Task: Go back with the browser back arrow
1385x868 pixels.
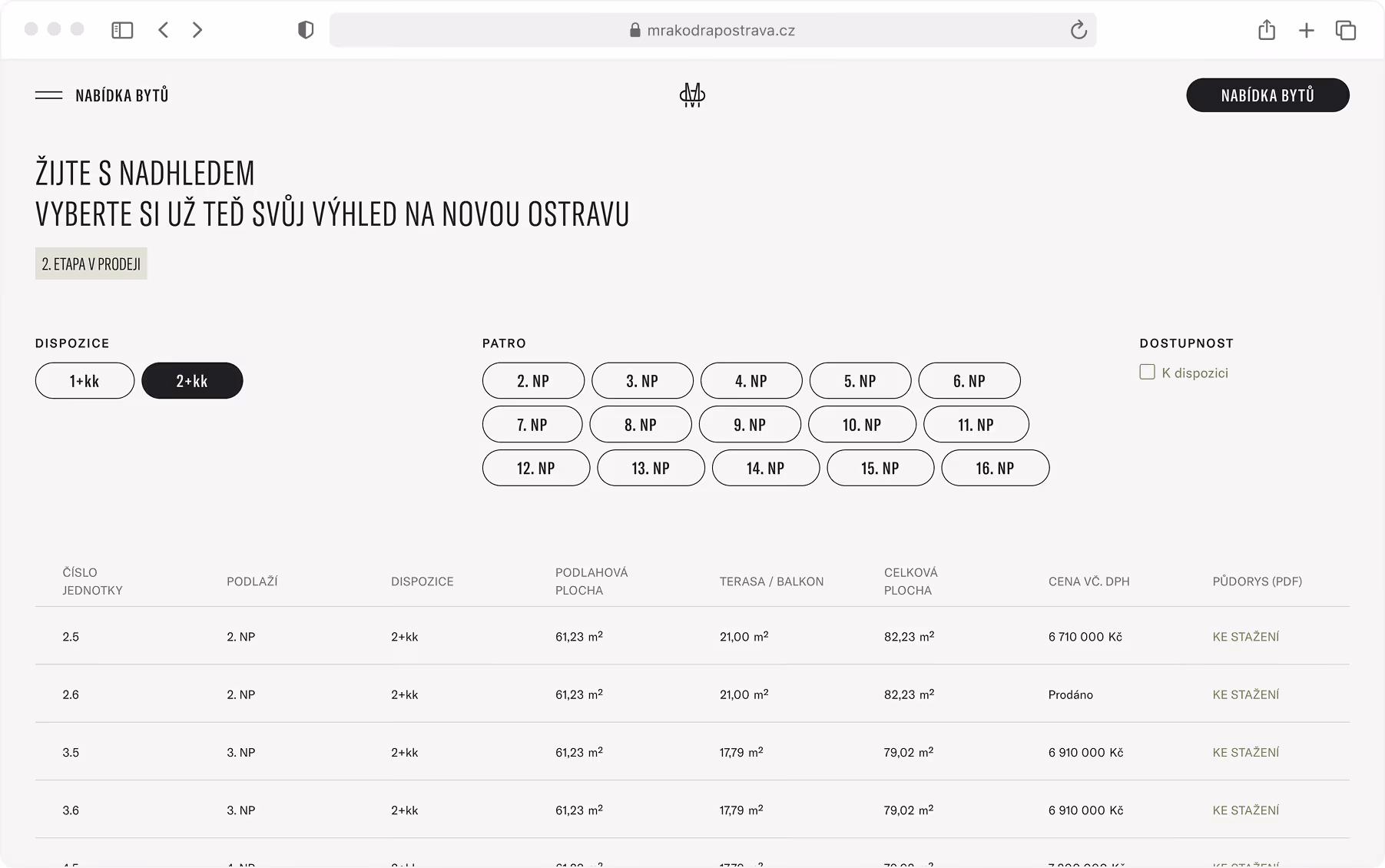Action: pyautogui.click(x=163, y=30)
